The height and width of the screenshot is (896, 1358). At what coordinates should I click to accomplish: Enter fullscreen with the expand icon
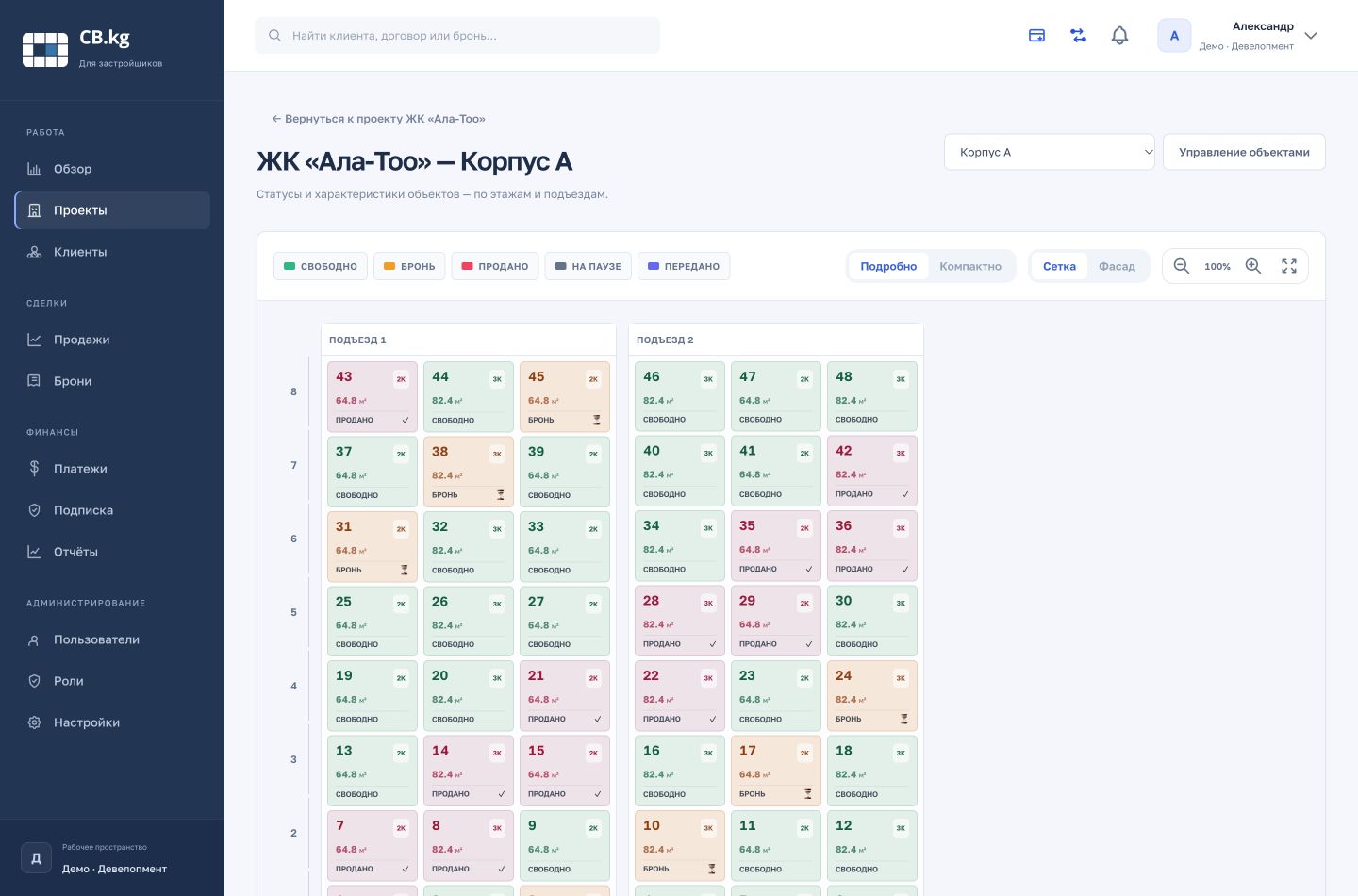point(1289,266)
